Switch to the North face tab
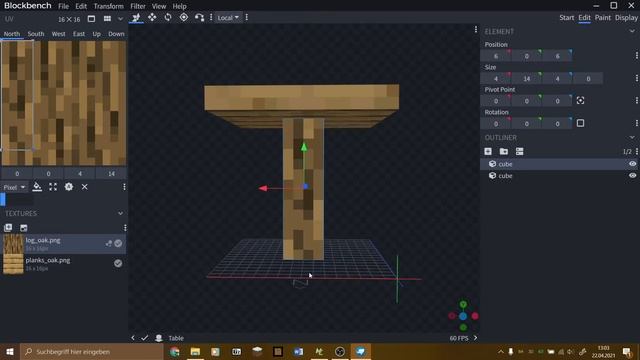Image resolution: width=640 pixels, height=360 pixels. pyautogui.click(x=12, y=34)
